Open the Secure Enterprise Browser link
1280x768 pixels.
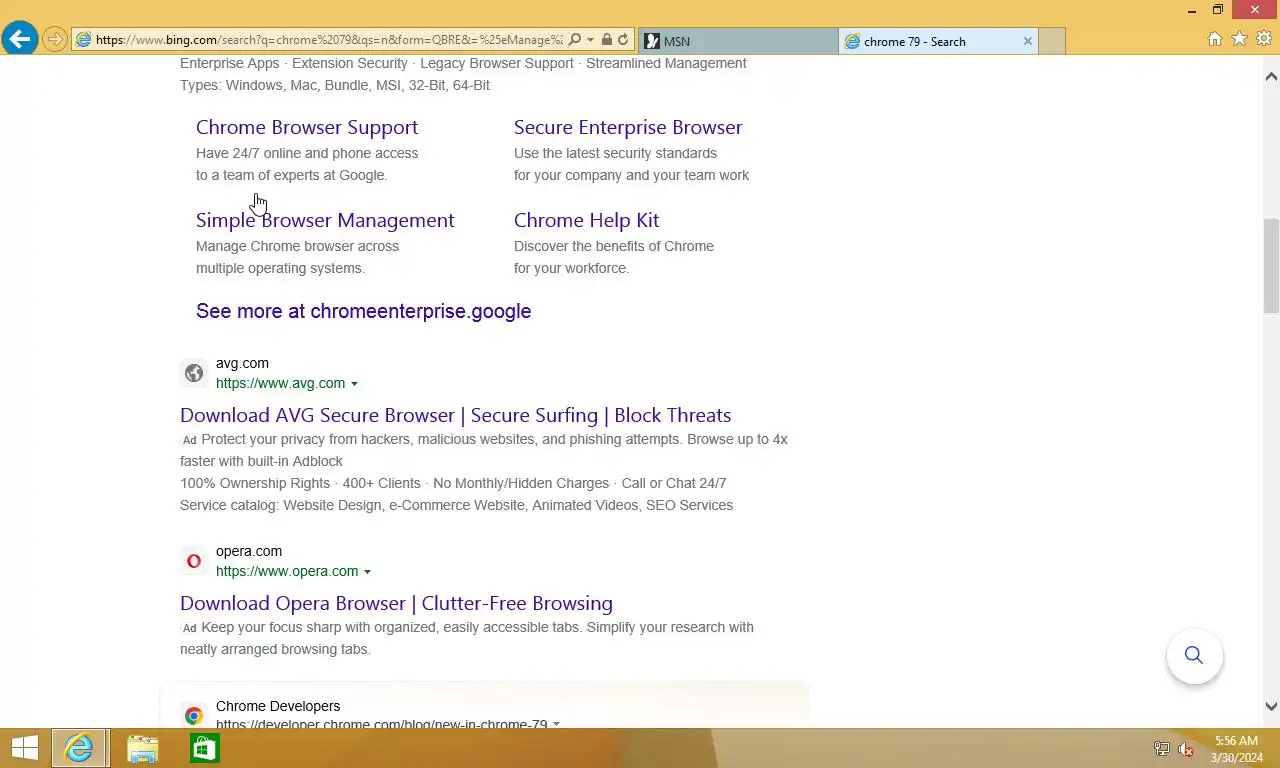(x=628, y=127)
